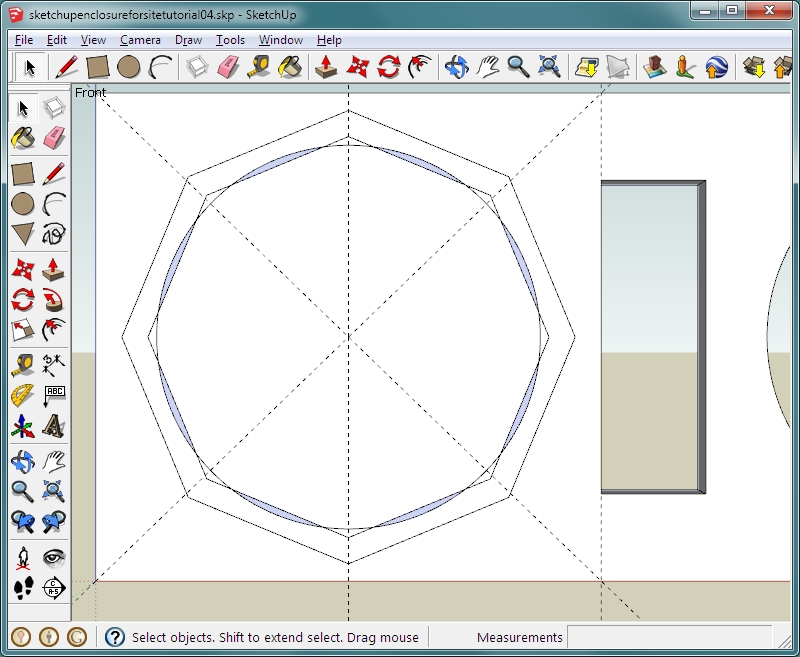Image resolution: width=800 pixels, height=657 pixels.
Task: Click the Photo Textures figure icon
Action: (685, 67)
